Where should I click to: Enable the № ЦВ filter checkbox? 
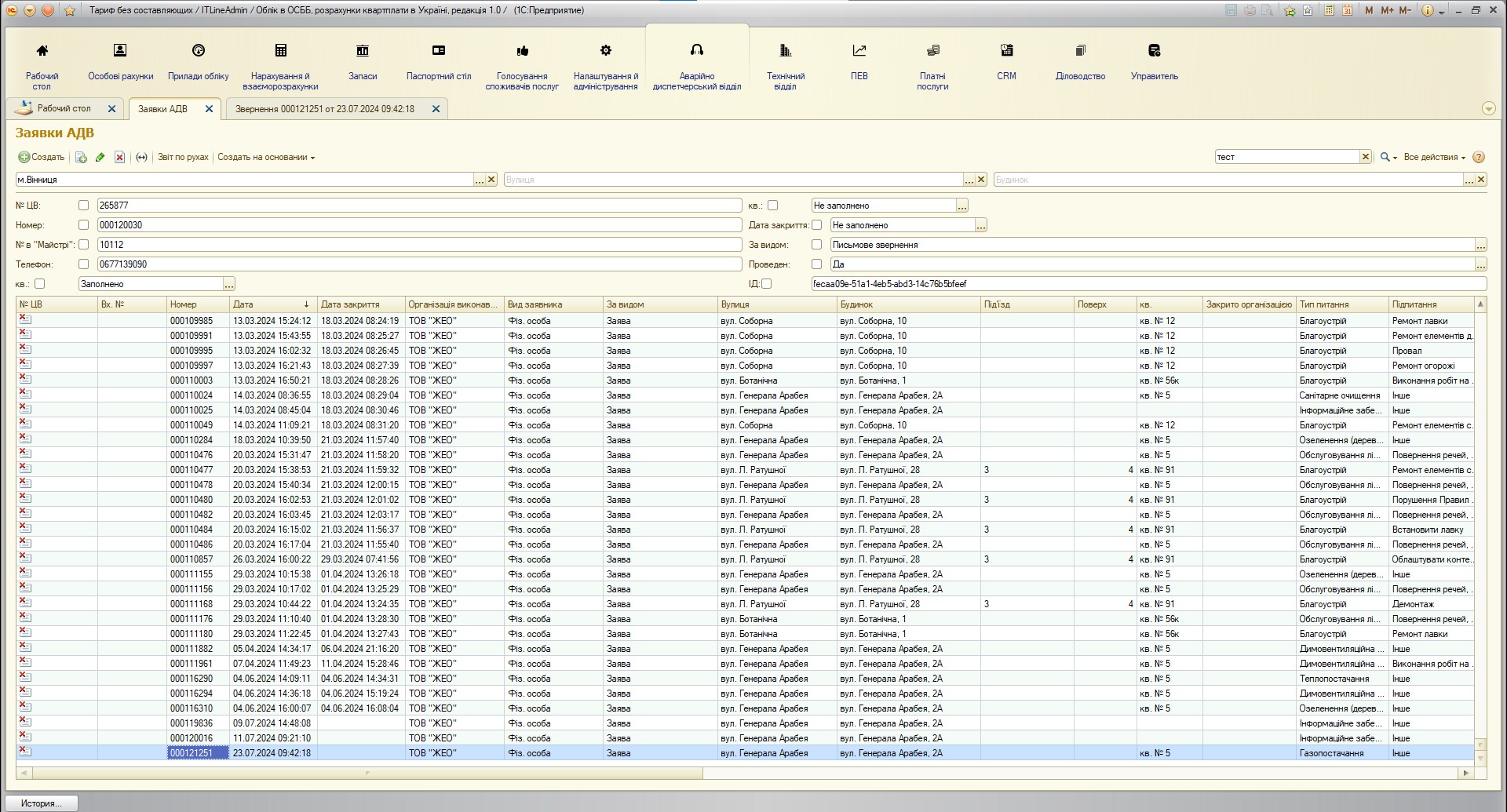click(x=83, y=206)
